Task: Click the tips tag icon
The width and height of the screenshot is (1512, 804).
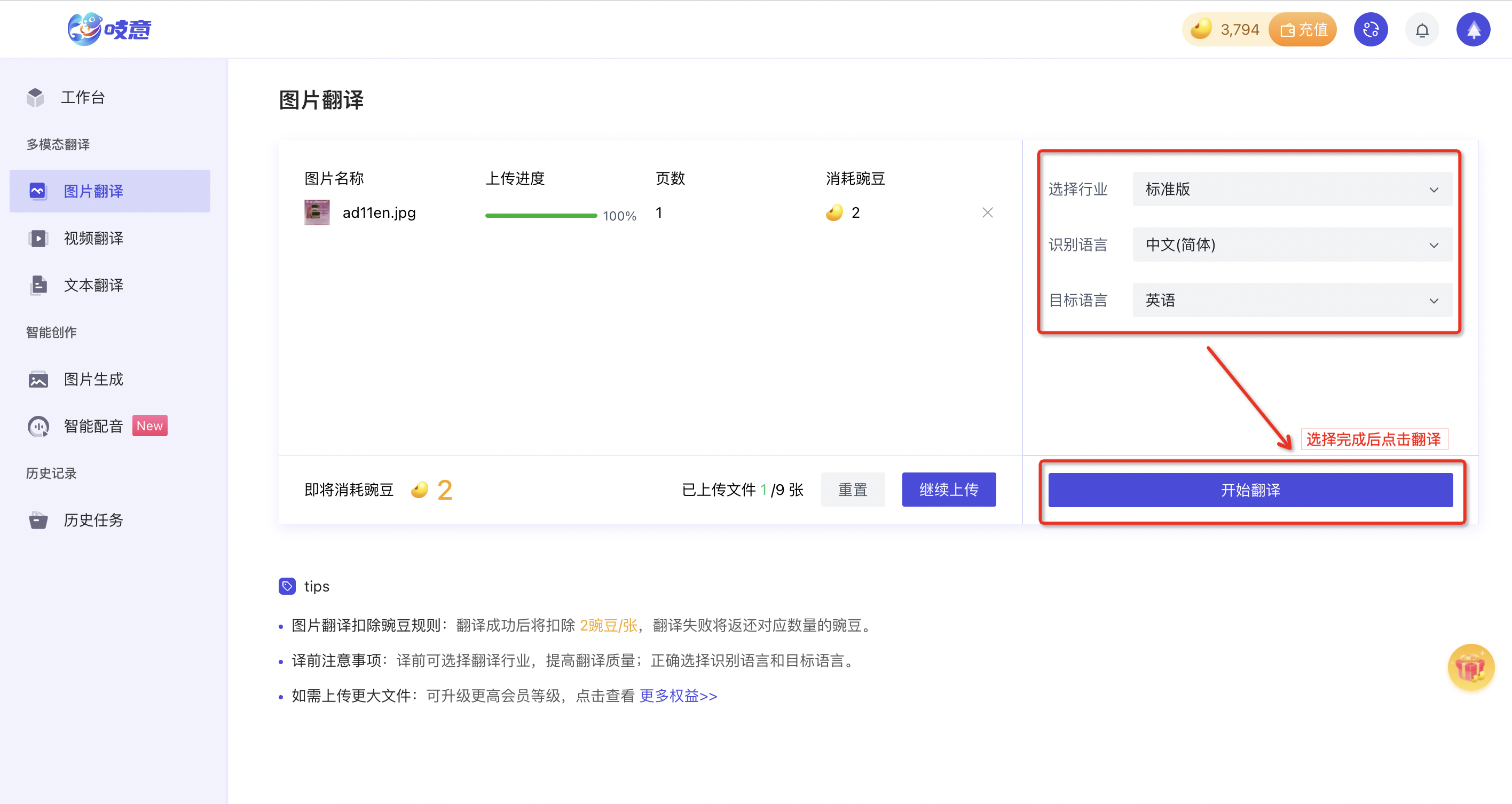Action: pos(287,586)
